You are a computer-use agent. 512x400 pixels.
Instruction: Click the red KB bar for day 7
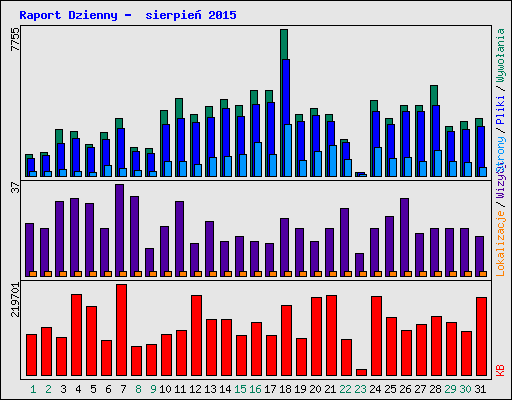122,330
